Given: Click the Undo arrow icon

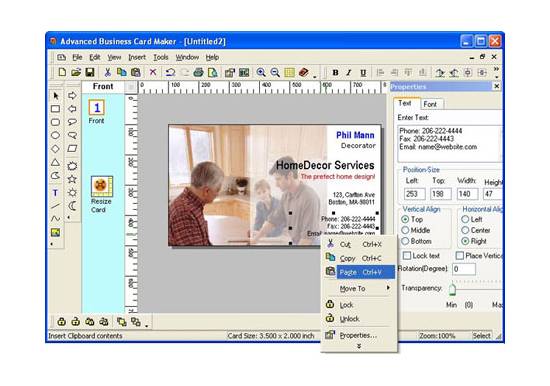Looking at the screenshot, I should [170, 72].
